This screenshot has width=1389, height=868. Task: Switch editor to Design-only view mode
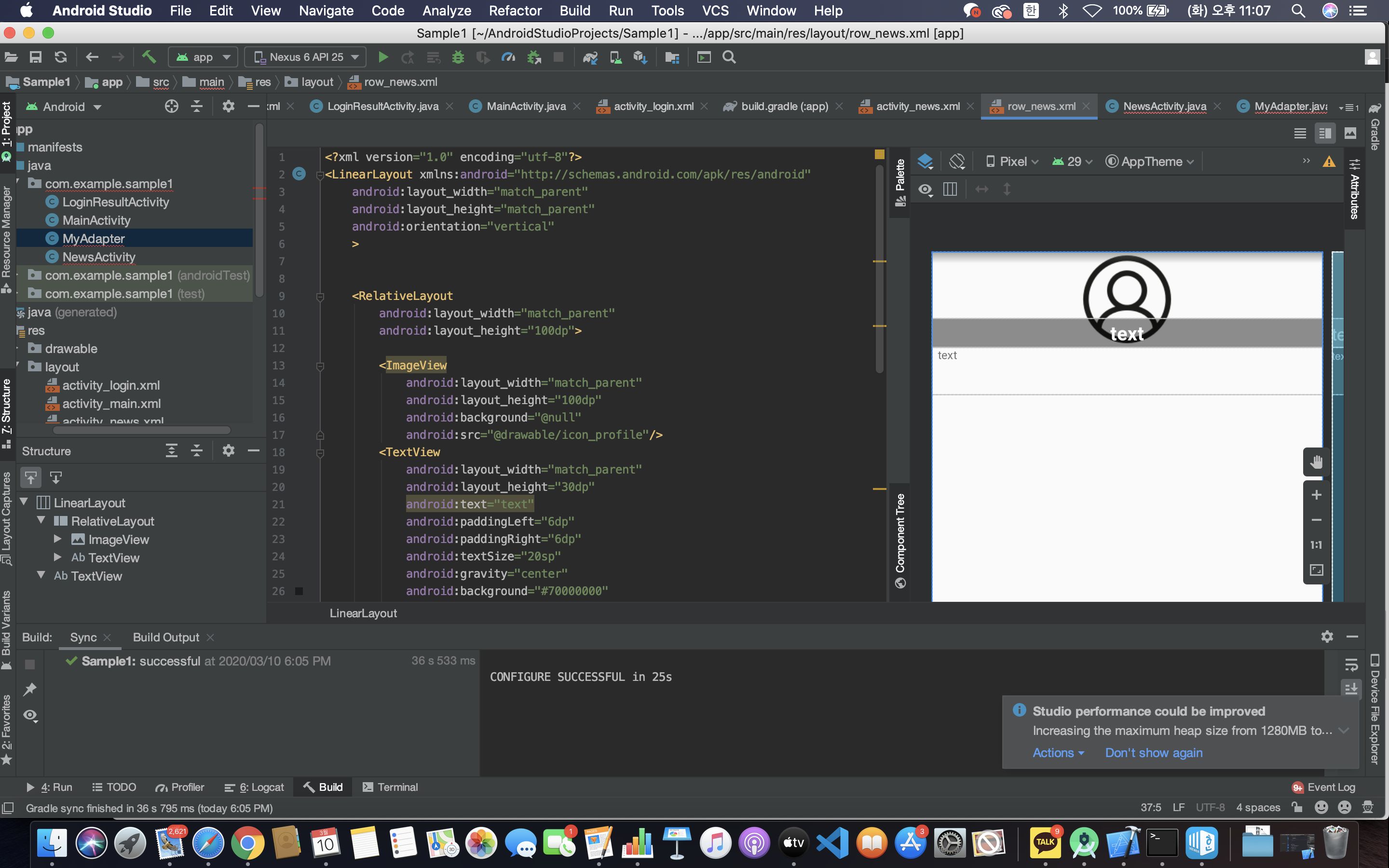pyautogui.click(x=1350, y=133)
